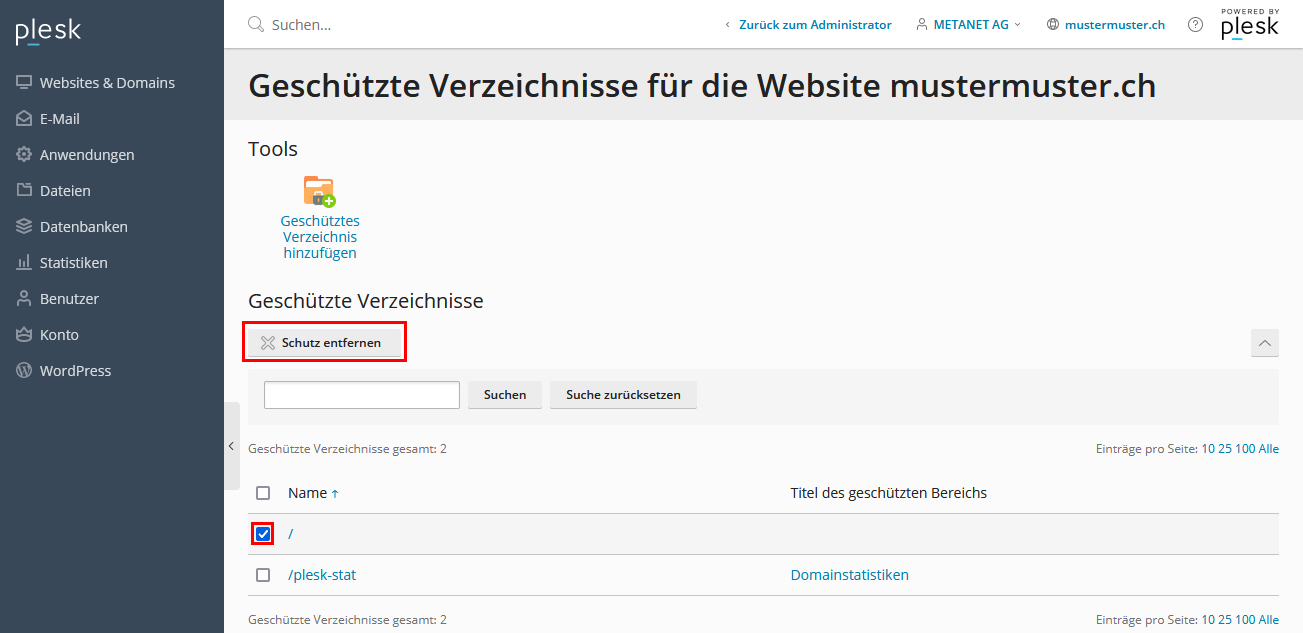Collapse the search panel with the chevron button
Viewport: 1303px width, 633px height.
[x=1265, y=343]
